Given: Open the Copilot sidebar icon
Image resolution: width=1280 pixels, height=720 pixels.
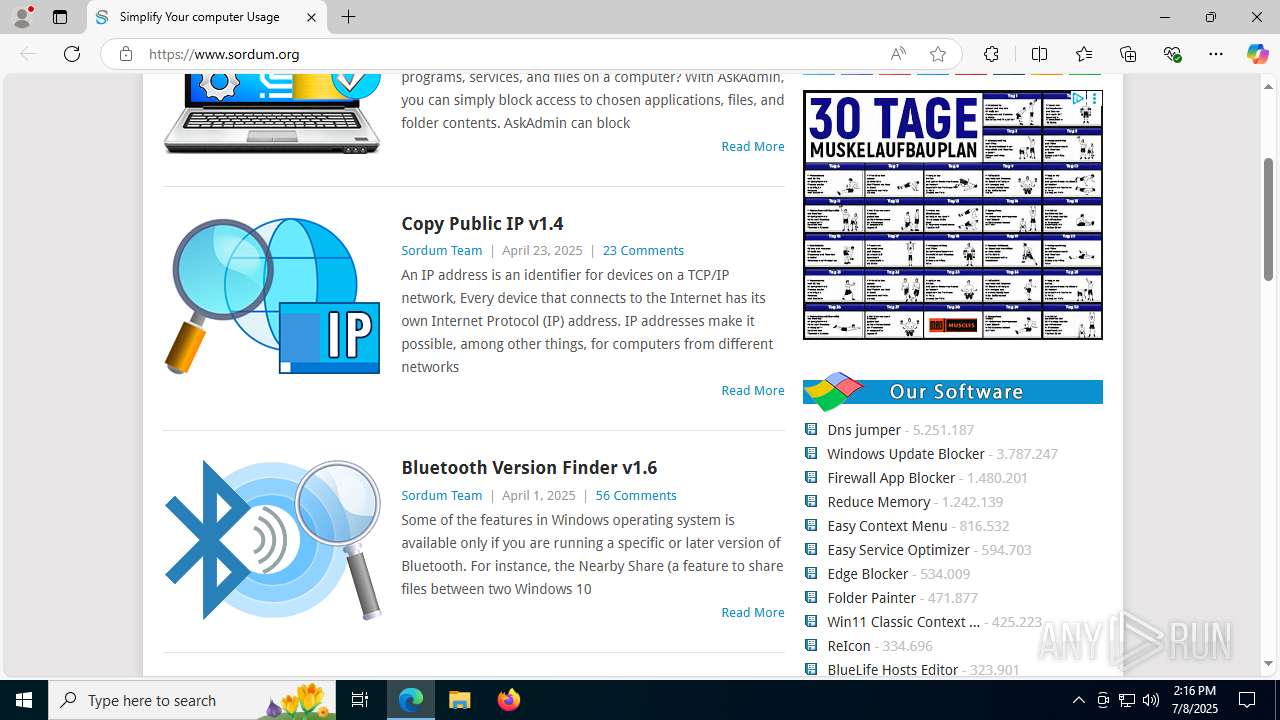Looking at the screenshot, I should click(x=1257, y=54).
